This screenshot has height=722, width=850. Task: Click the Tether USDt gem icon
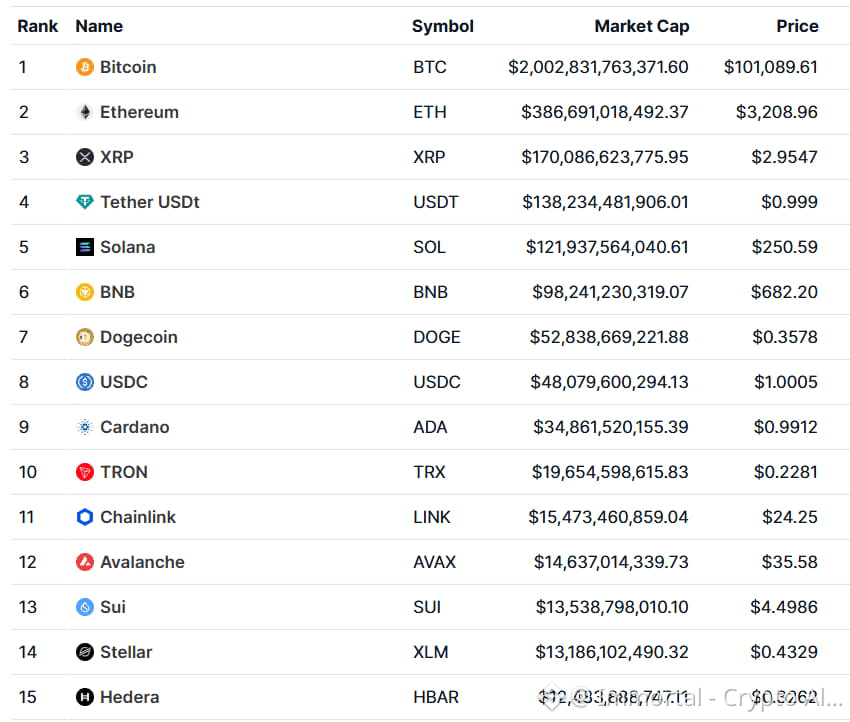click(x=85, y=202)
